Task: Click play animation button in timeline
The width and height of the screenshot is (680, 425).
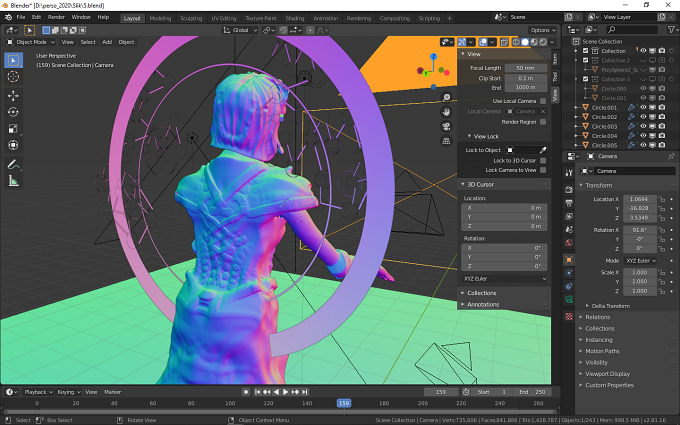Action: point(286,392)
